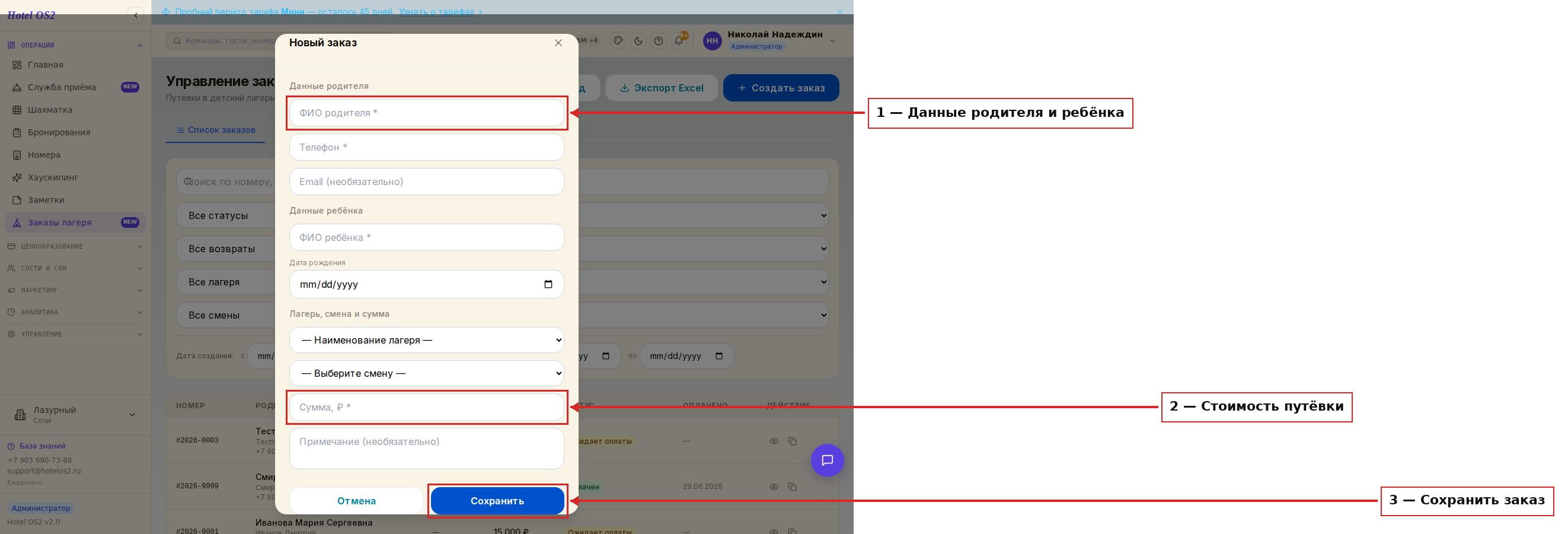1568x534 pixels.
Task: View order #2026-0003 using the eye icon
Action: [x=773, y=441]
